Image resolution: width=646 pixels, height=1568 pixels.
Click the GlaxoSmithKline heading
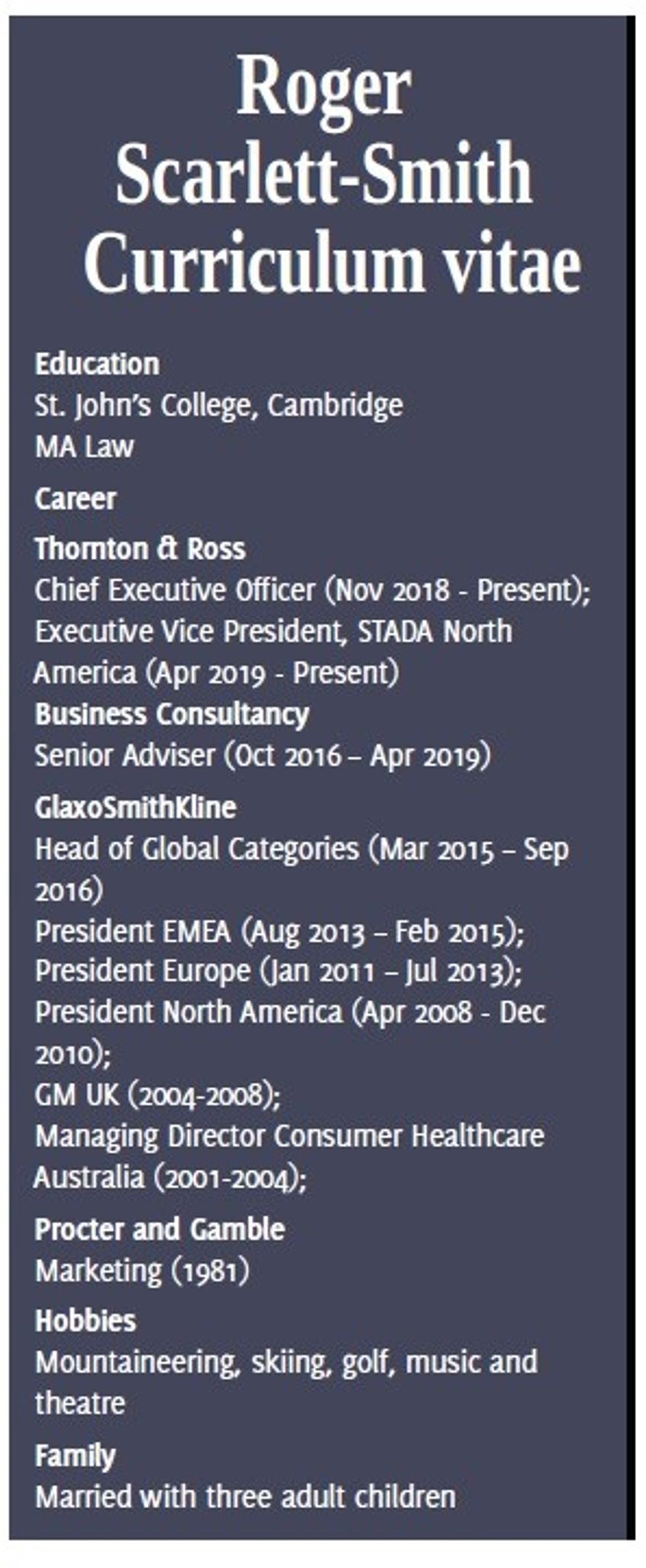point(135,807)
